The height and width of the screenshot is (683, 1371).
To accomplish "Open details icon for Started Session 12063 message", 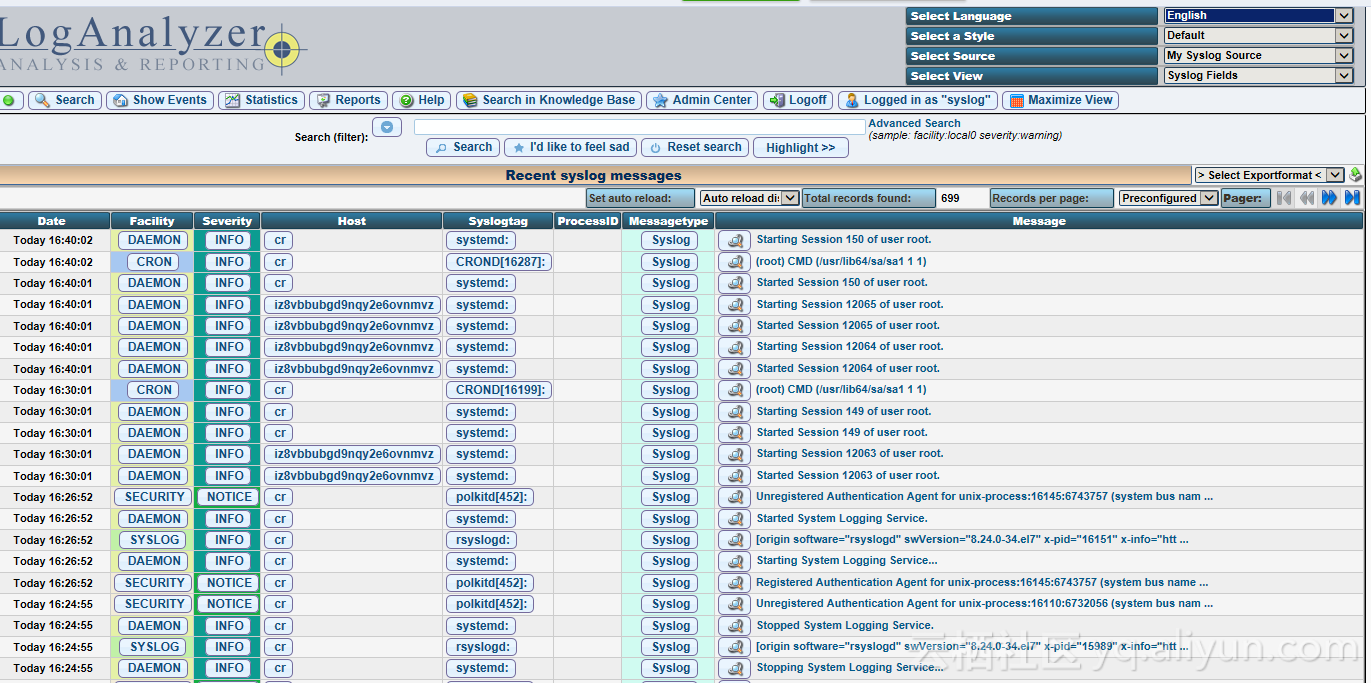I will [734, 476].
